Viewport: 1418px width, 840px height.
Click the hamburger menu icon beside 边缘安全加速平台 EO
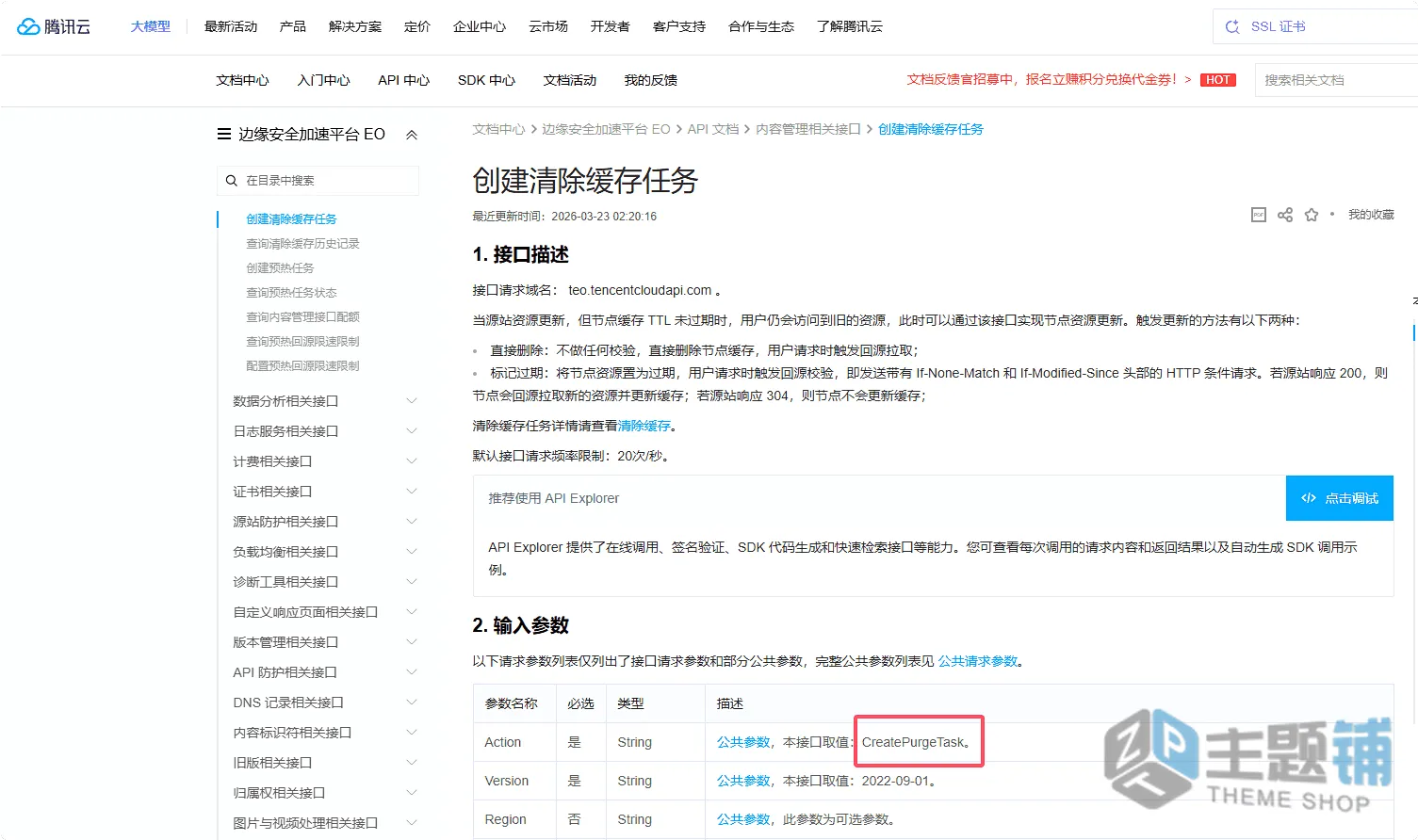(224, 134)
